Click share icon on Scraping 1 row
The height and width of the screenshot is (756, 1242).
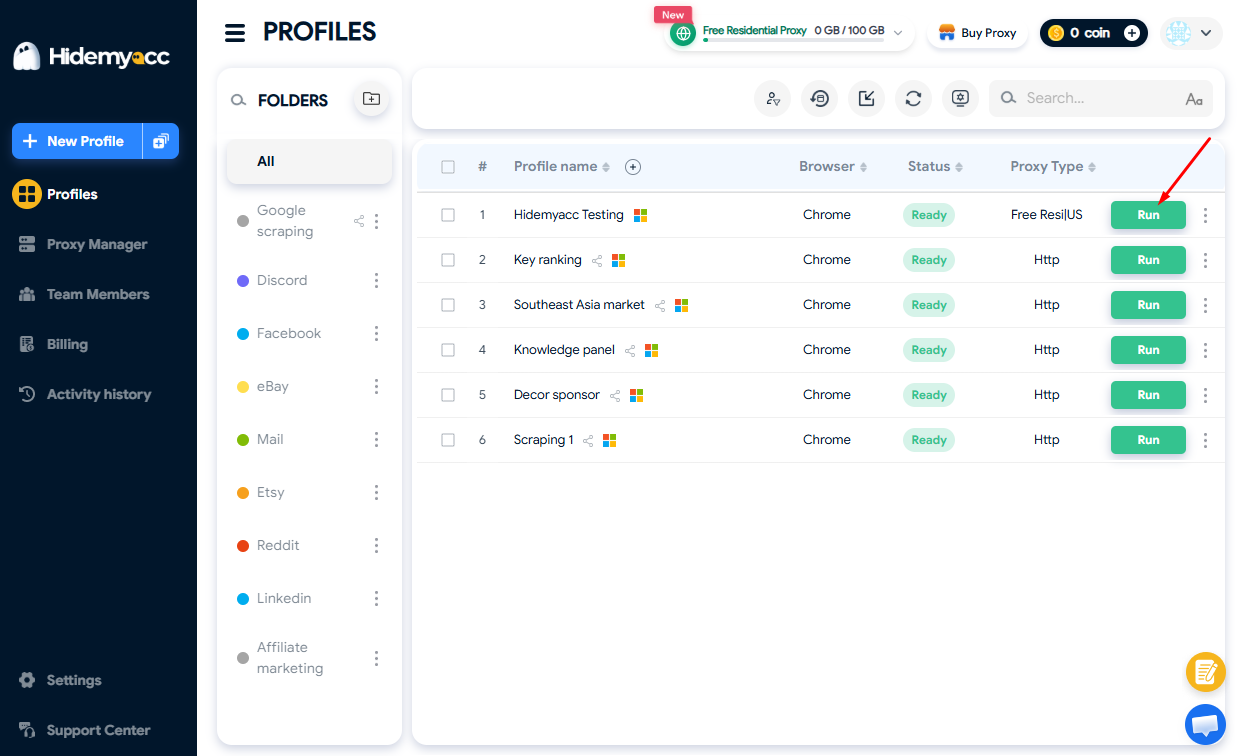coord(588,440)
